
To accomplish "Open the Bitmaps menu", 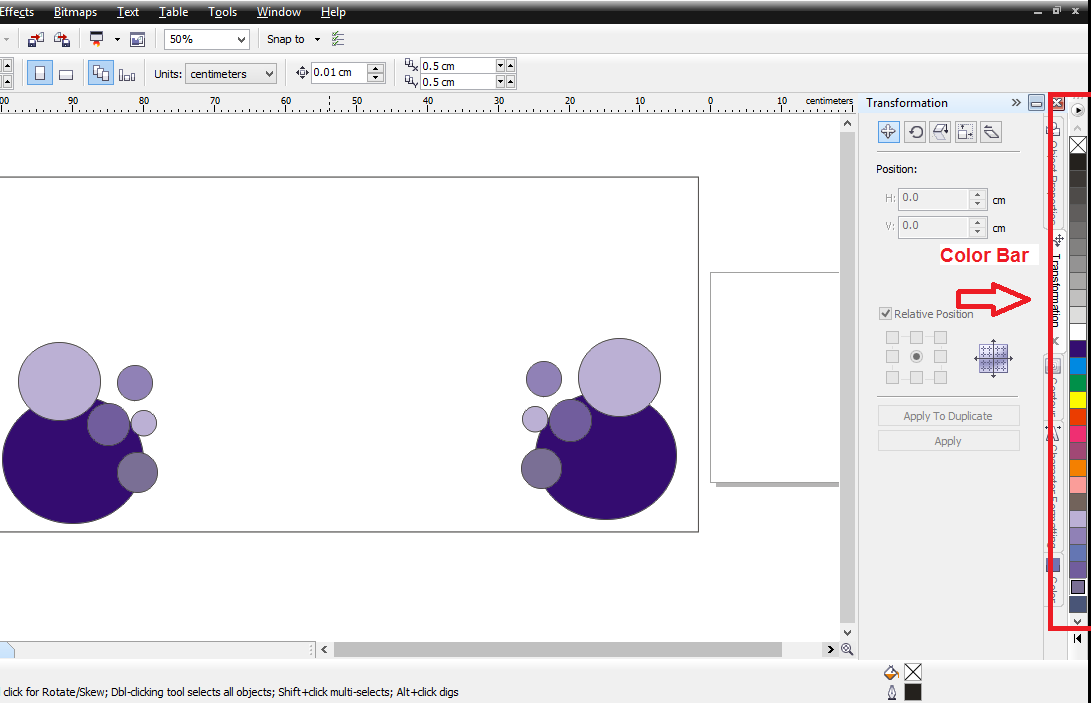I will click(x=76, y=12).
